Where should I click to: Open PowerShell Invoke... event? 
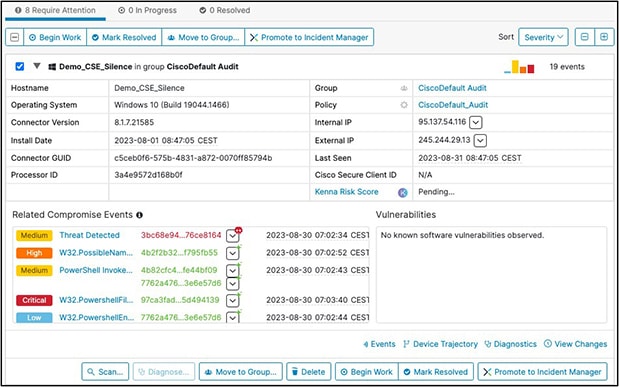pos(96,270)
